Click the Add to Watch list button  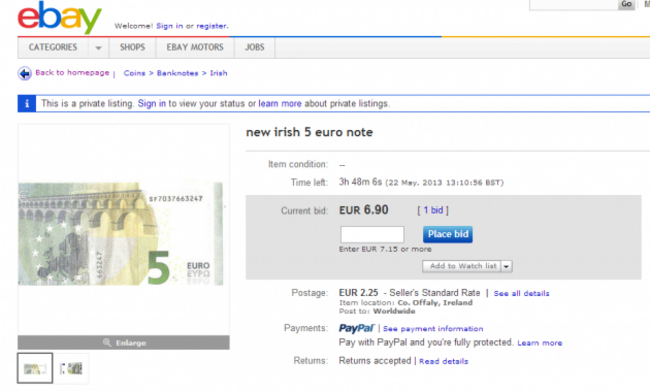pos(462,266)
